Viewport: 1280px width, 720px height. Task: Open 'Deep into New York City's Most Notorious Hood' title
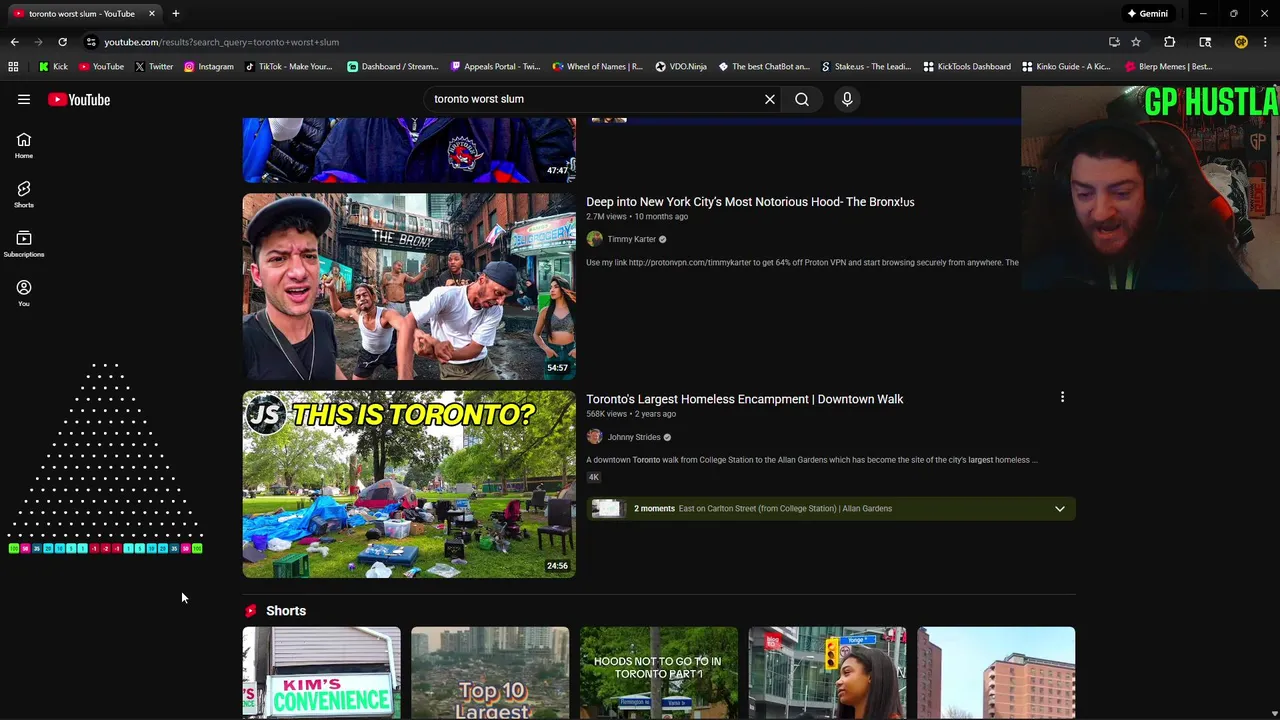click(x=750, y=202)
